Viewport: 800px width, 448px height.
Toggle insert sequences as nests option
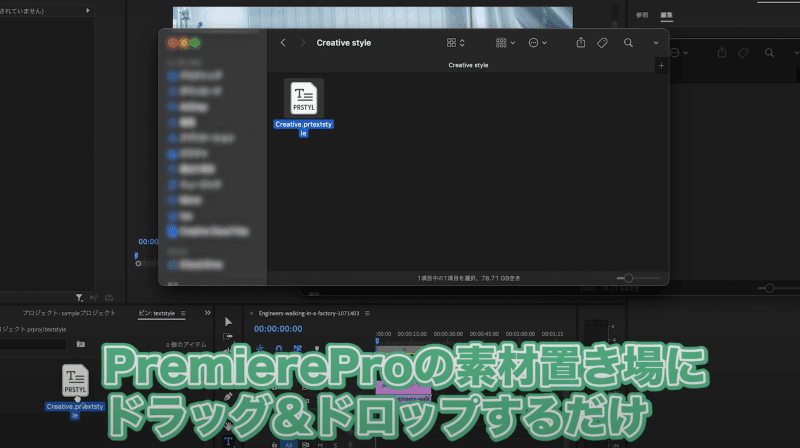click(260, 349)
